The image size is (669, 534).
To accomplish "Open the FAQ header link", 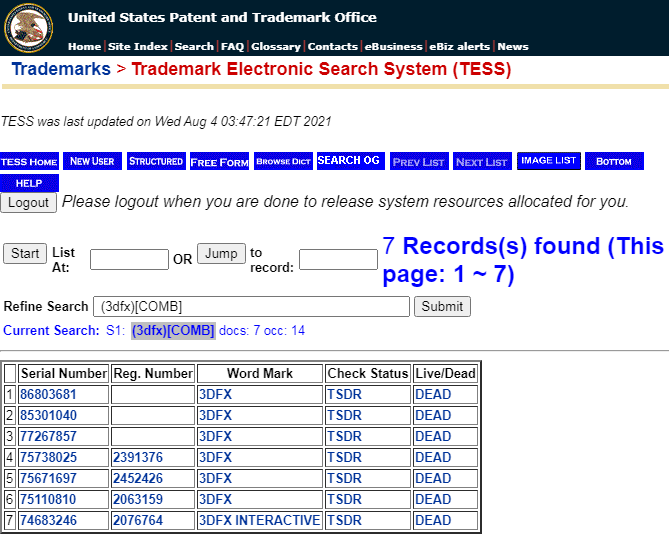I will (233, 46).
